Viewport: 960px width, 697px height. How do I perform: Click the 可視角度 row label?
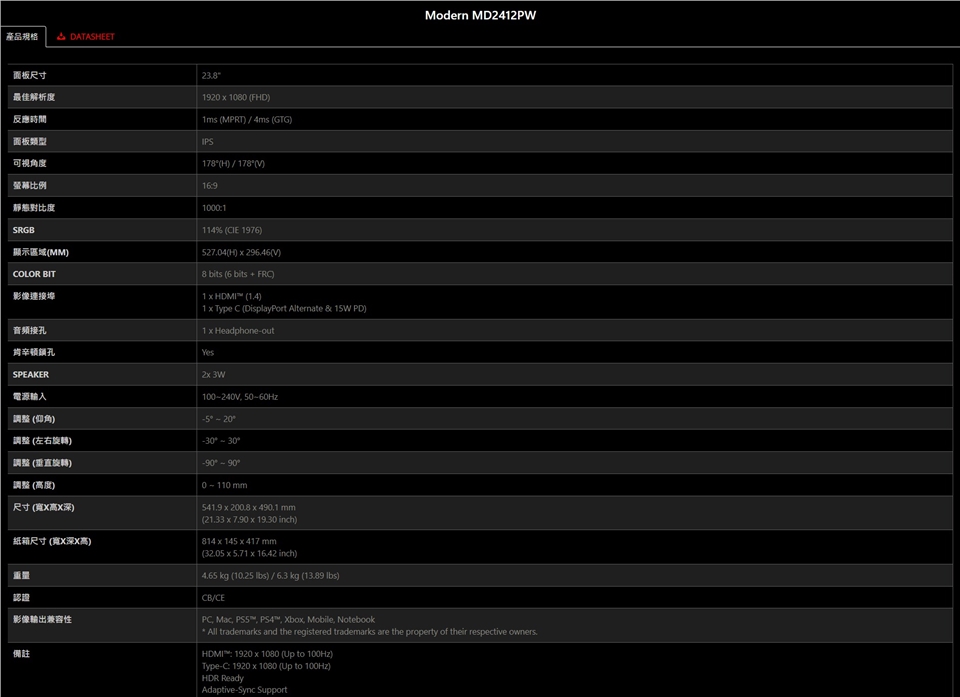click(x=29, y=164)
